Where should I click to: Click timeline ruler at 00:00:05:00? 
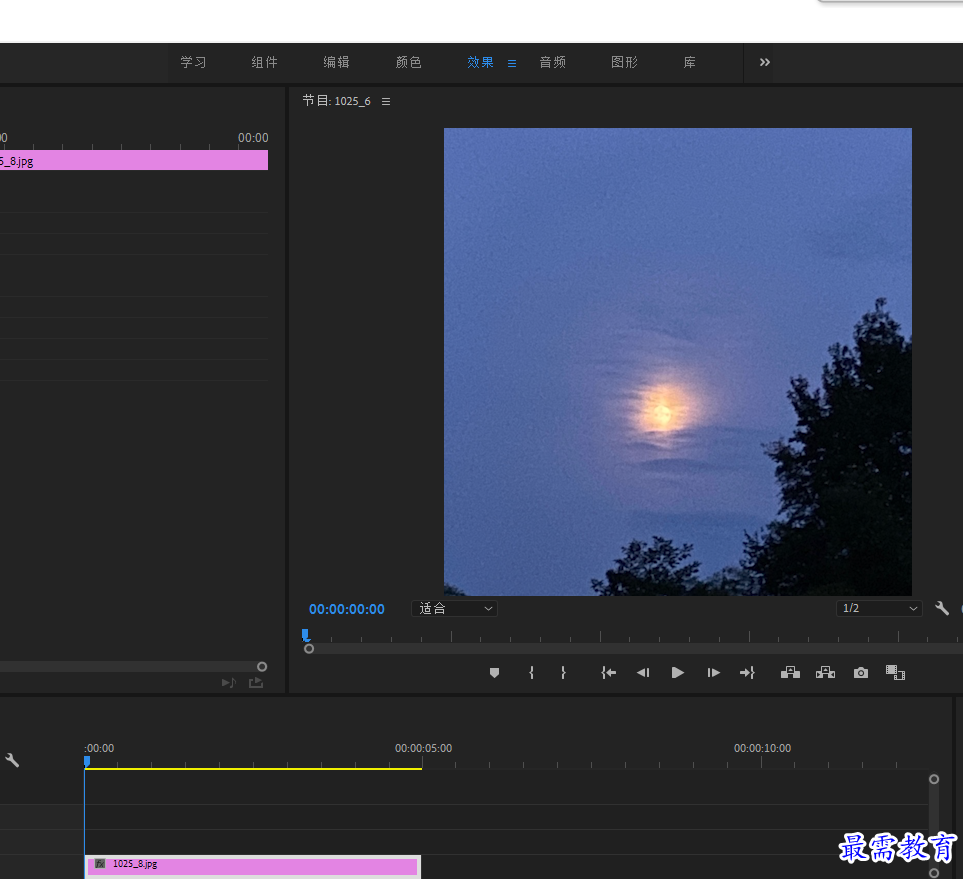coord(423,748)
